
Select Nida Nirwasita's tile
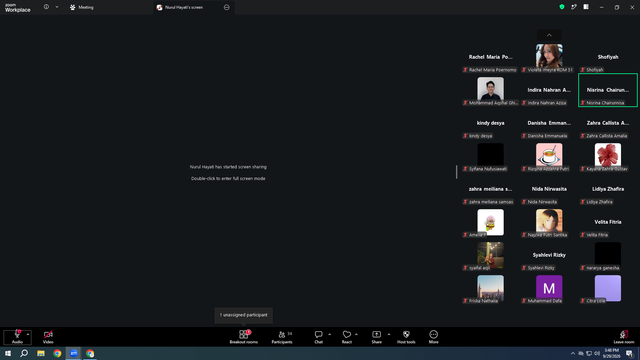pos(549,189)
